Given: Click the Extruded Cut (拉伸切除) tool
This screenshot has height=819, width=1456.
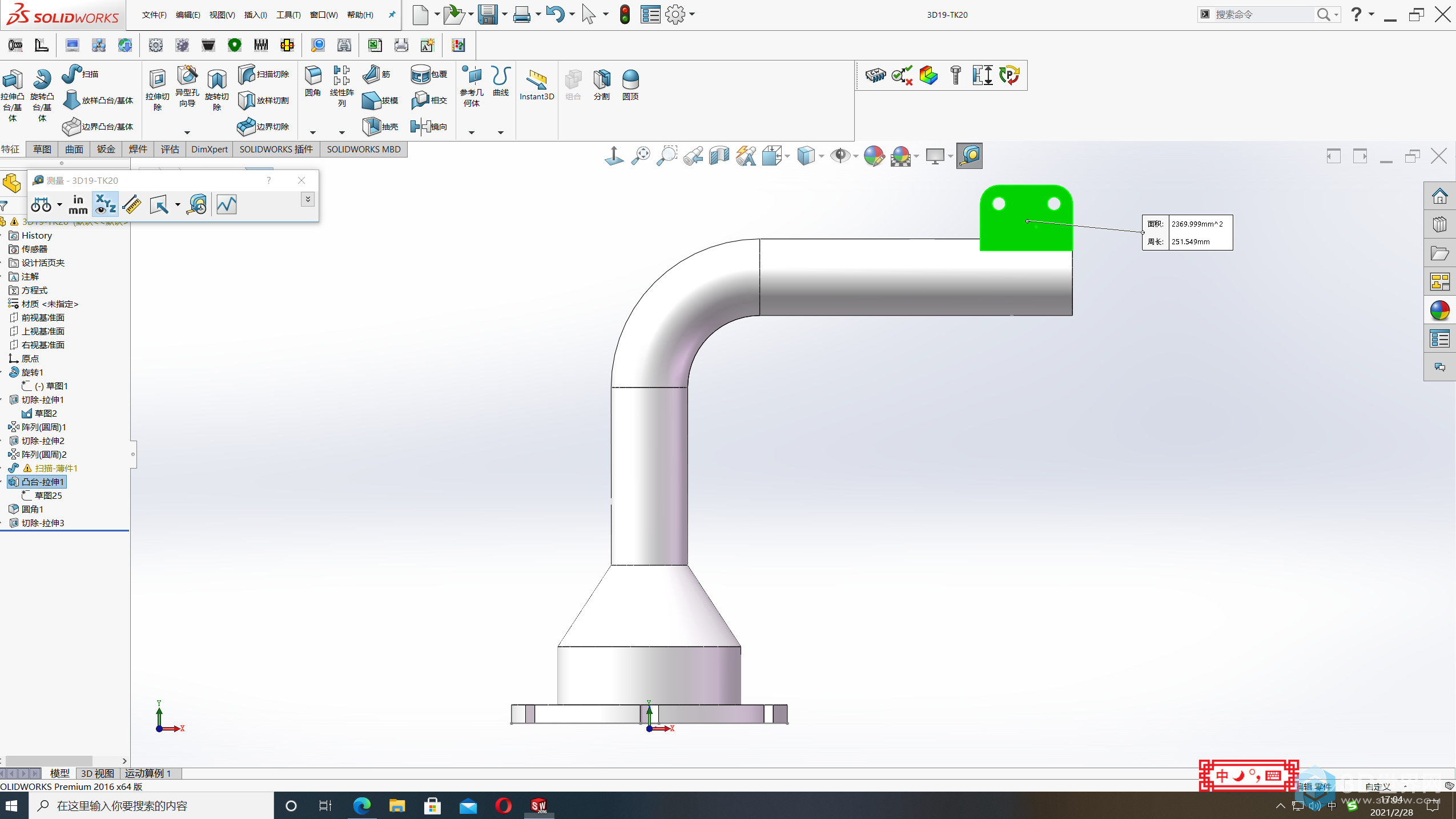Looking at the screenshot, I should tap(158, 89).
